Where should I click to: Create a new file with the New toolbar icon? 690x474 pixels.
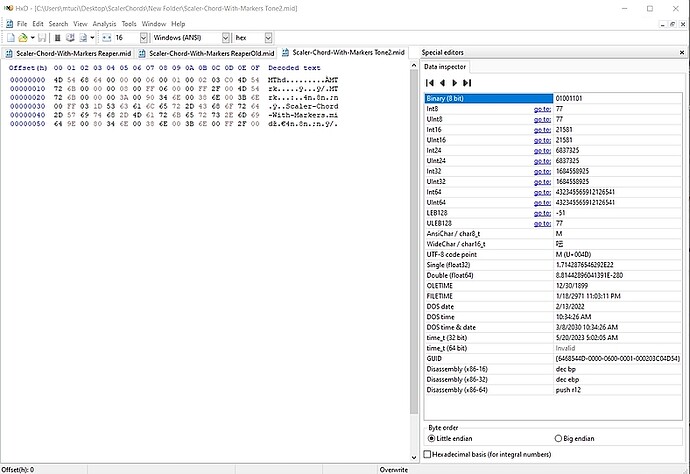pyautogui.click(x=11, y=38)
